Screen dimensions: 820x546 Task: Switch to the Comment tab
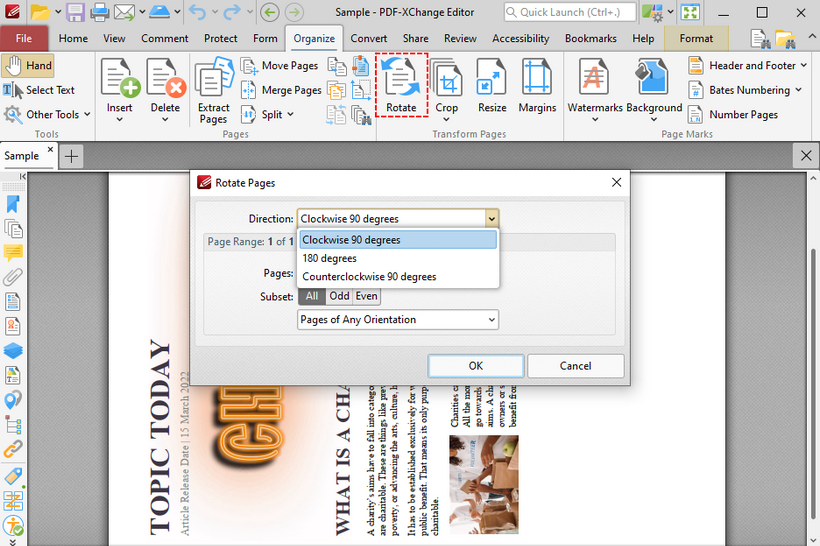(x=164, y=38)
